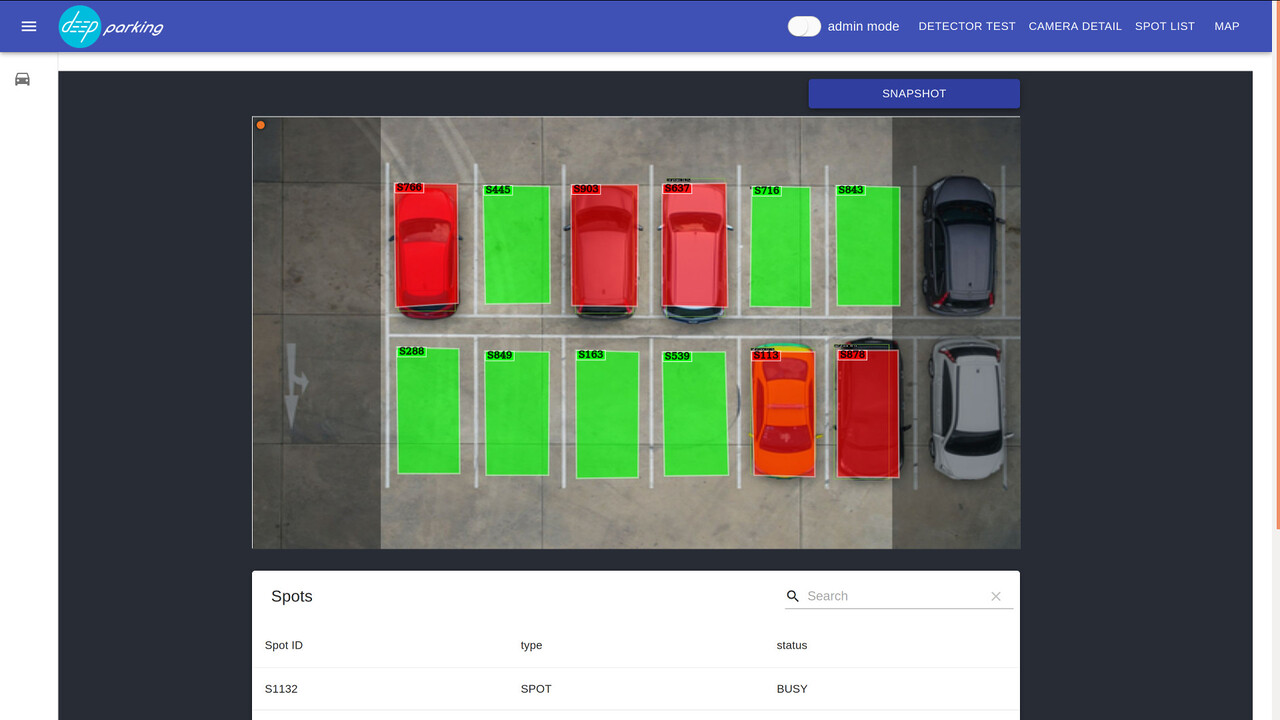The width and height of the screenshot is (1280, 720).
Task: Click the search magnifier icon
Action: (x=793, y=596)
